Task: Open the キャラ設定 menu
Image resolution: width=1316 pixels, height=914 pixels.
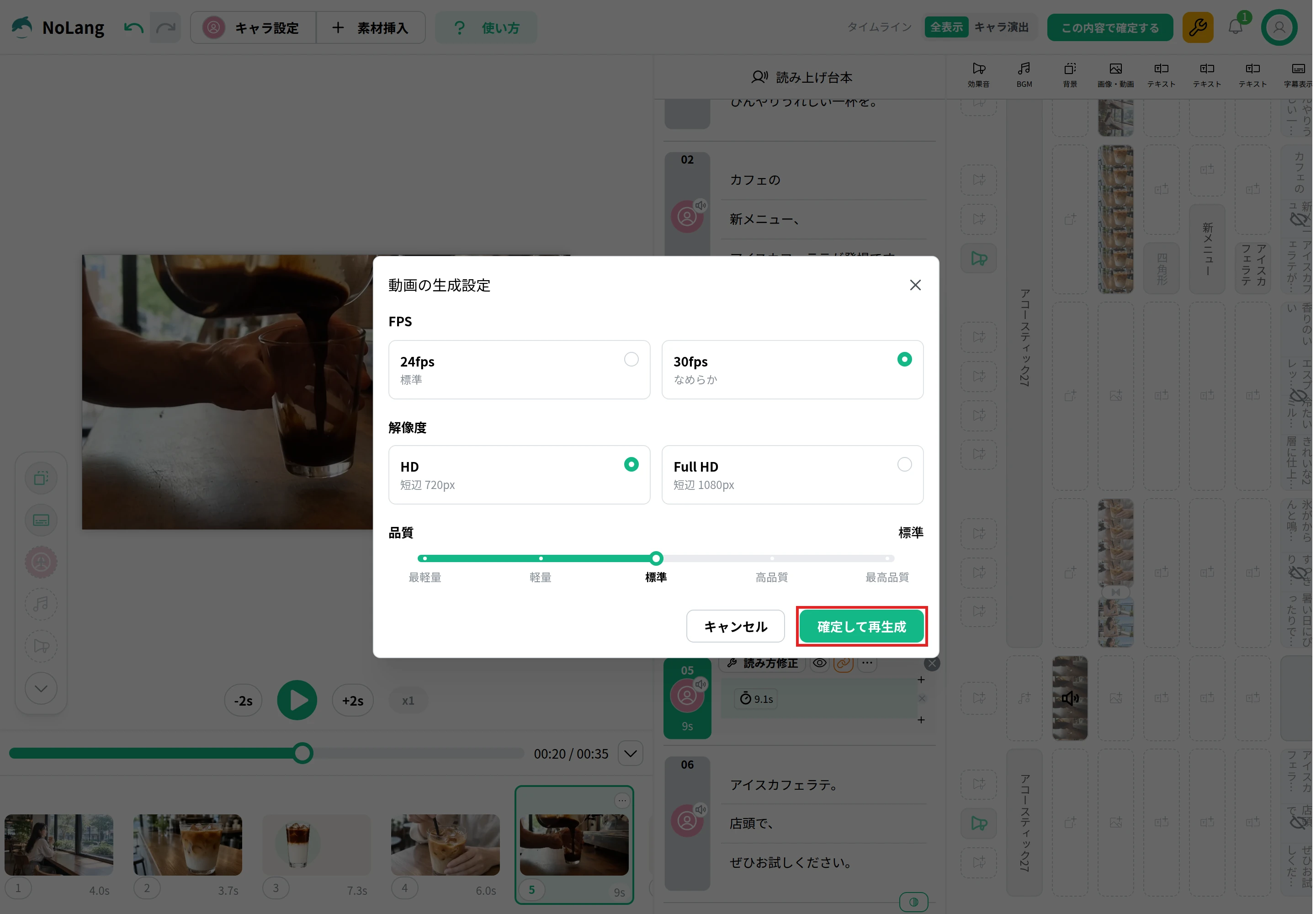Action: pos(253,27)
